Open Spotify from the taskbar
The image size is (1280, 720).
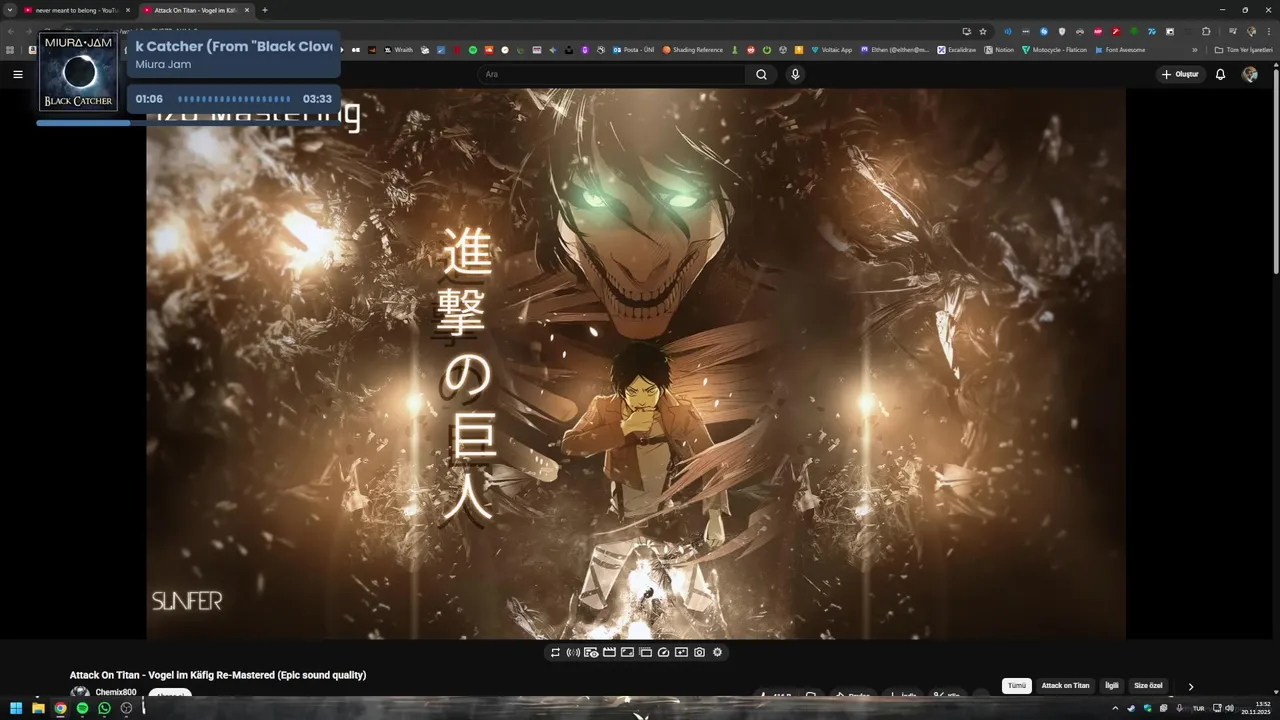point(82,708)
